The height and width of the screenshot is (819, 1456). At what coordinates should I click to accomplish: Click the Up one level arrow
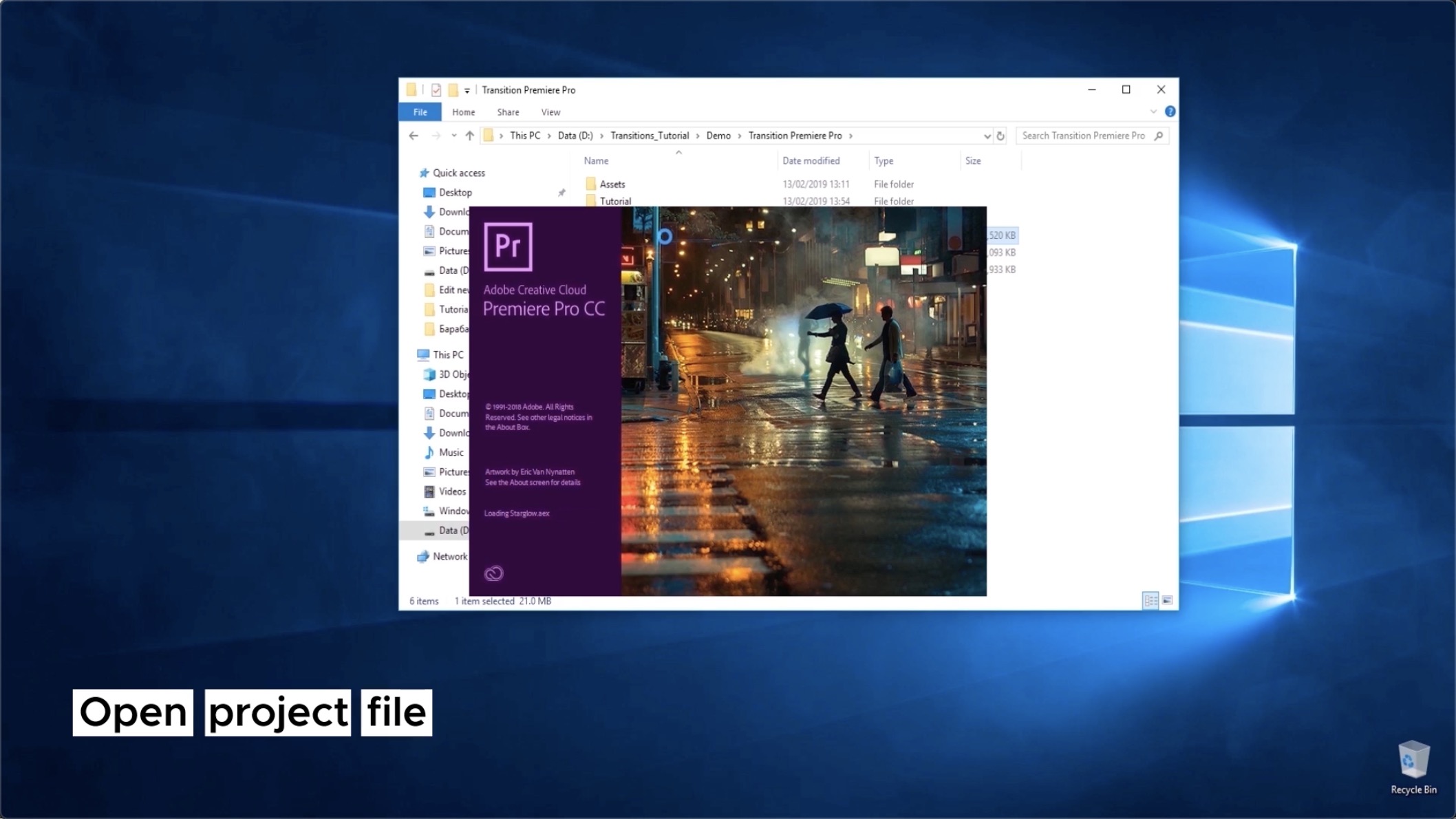(x=469, y=136)
